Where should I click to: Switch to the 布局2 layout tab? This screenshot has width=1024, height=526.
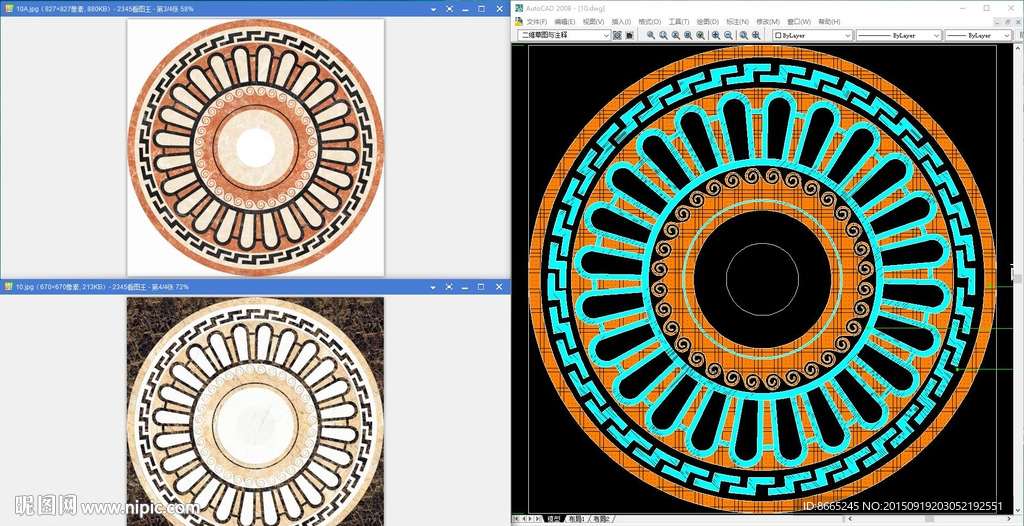click(601, 519)
